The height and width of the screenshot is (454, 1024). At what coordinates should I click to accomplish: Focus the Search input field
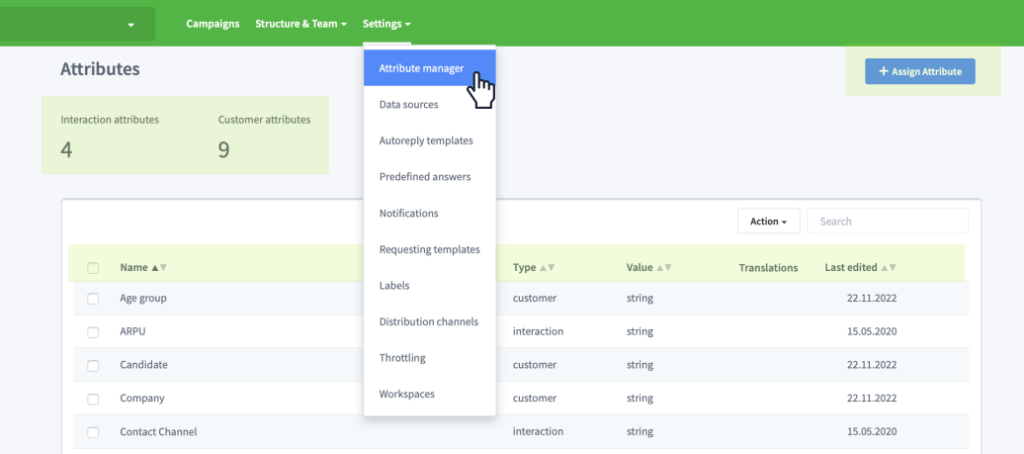[x=888, y=221]
